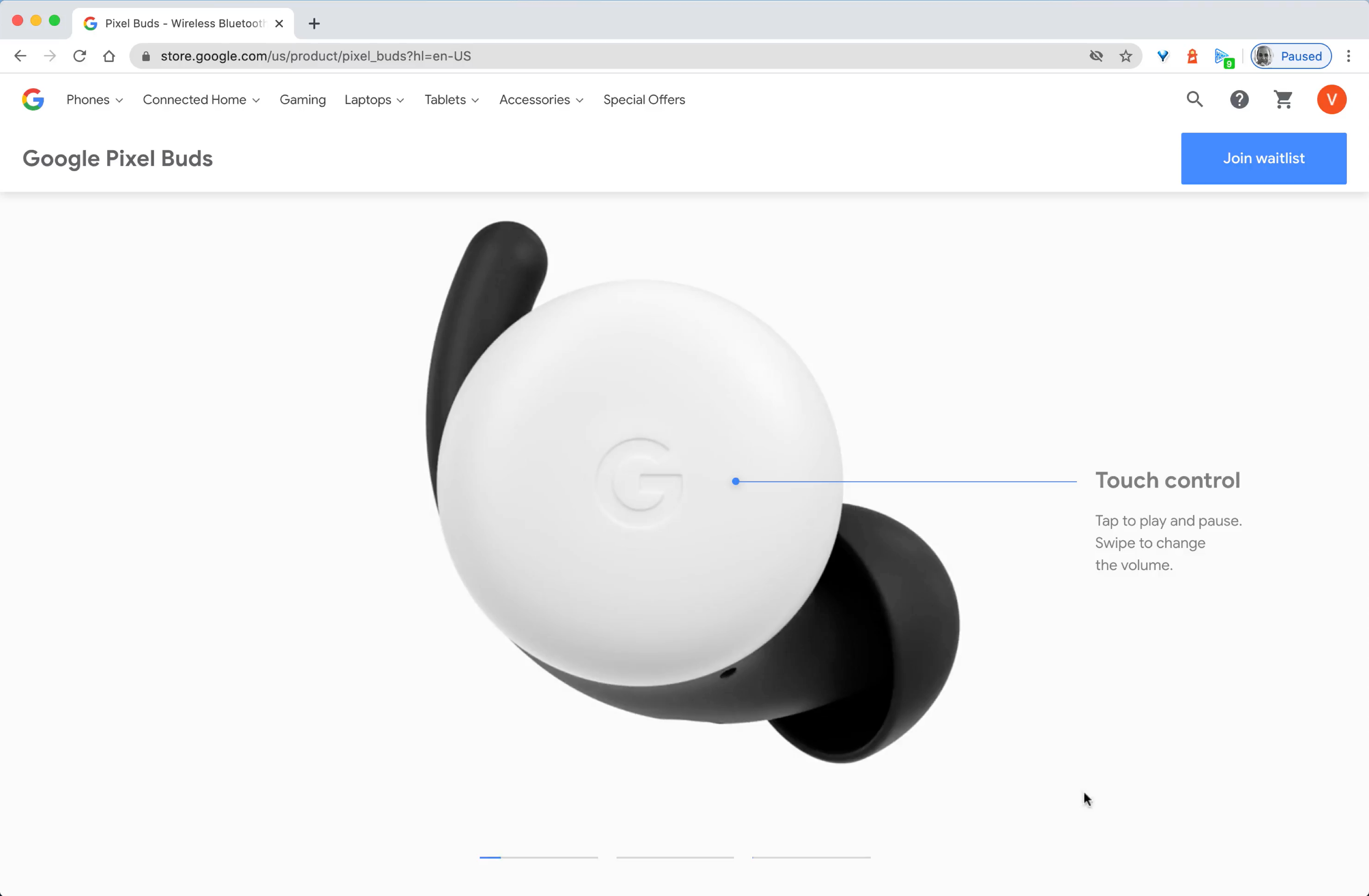Click the eye-off tracking protection icon
Image resolution: width=1369 pixels, height=896 pixels.
click(x=1096, y=56)
